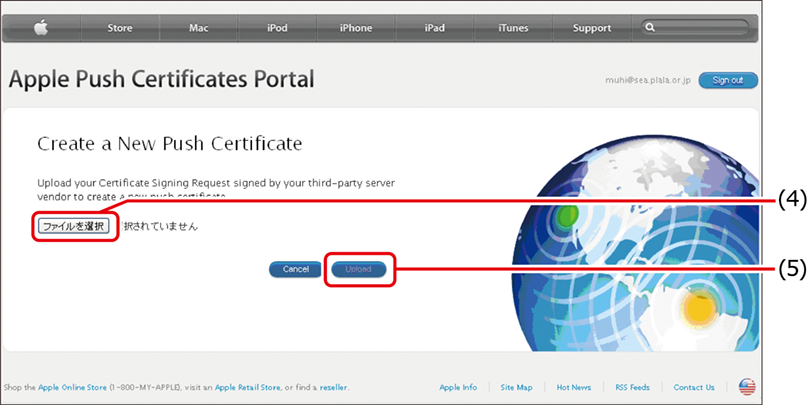
Task: Cancel the push certificate creation
Action: coord(295,269)
